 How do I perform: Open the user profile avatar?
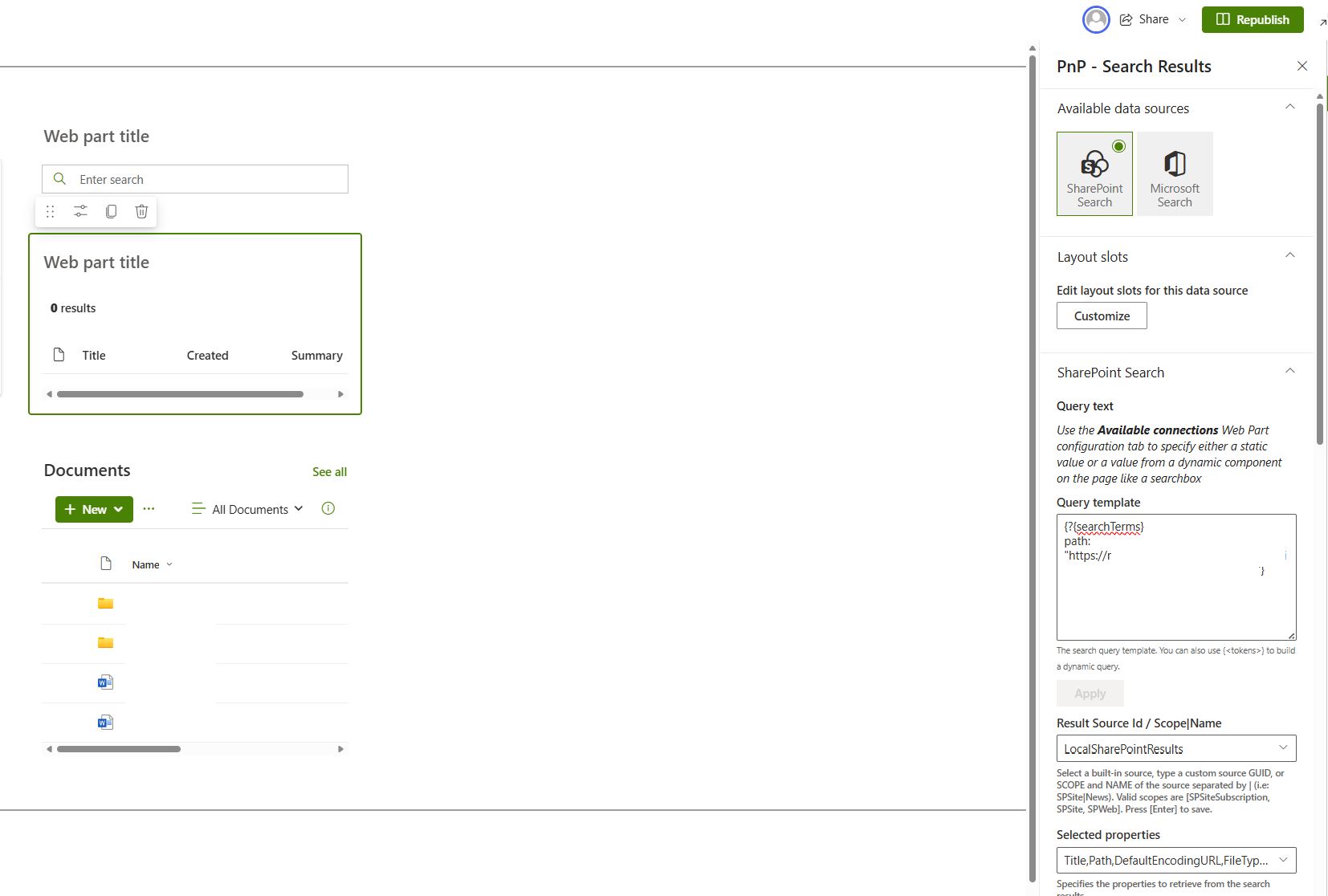[x=1097, y=18]
